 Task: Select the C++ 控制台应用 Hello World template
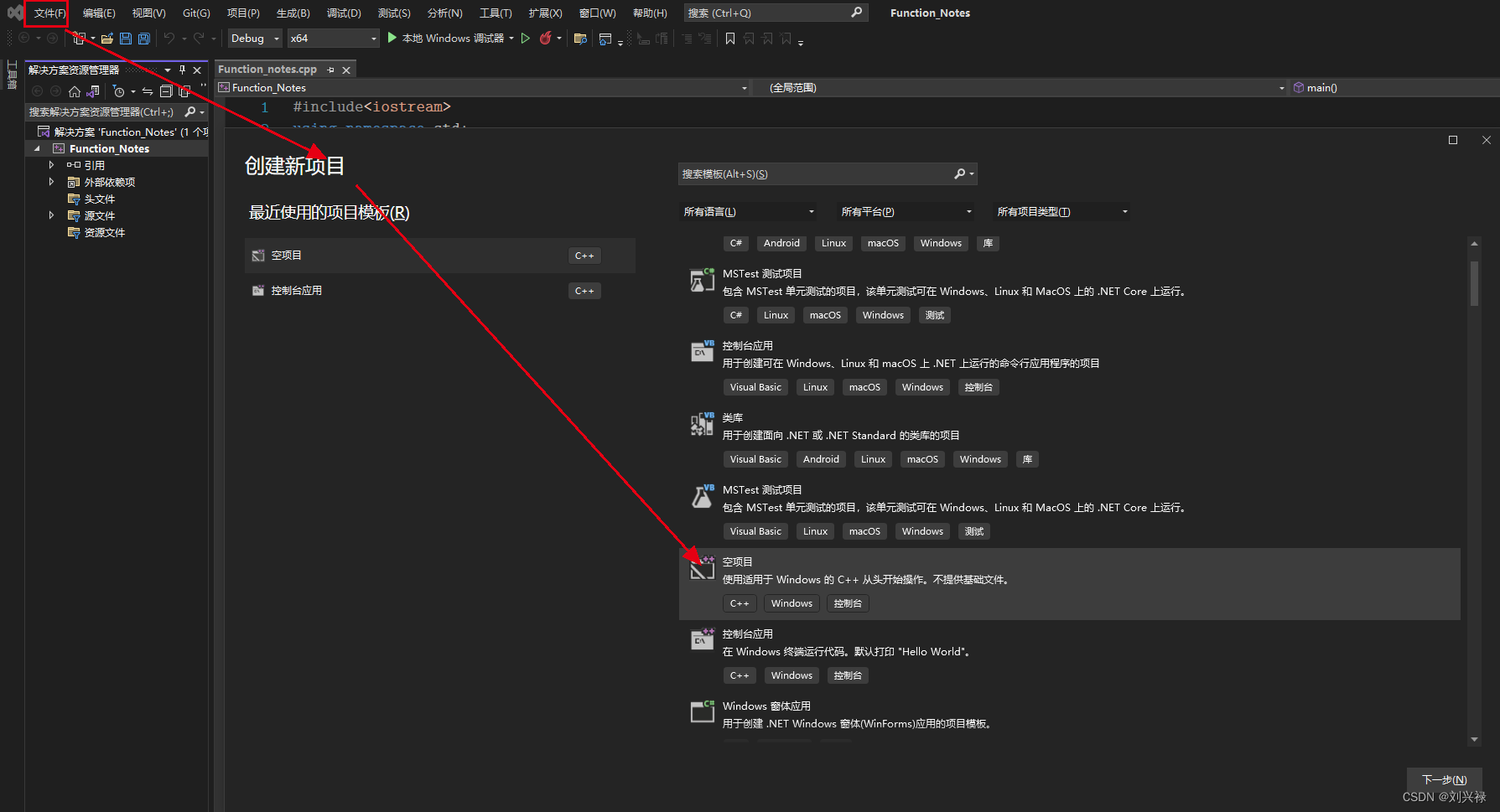coord(1069,656)
